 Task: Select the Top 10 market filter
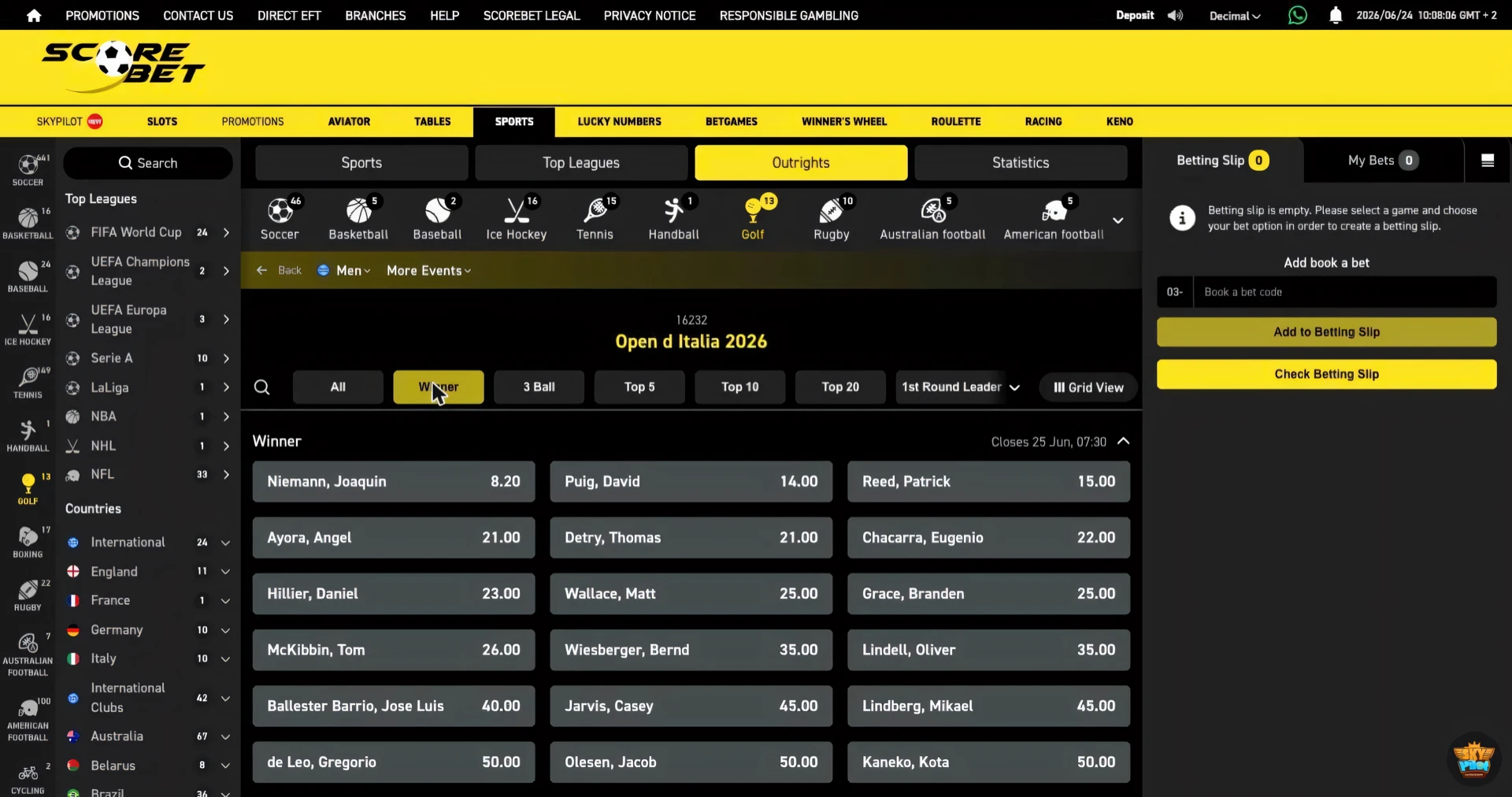point(740,387)
